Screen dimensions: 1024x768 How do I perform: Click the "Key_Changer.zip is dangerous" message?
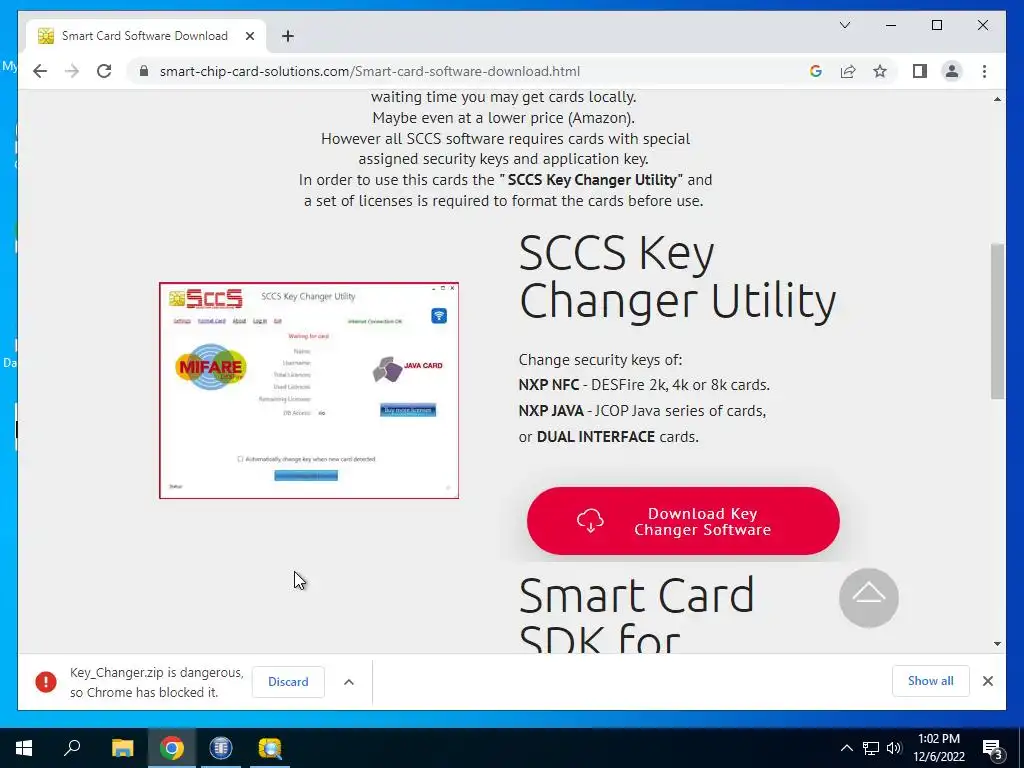pyautogui.click(x=156, y=682)
